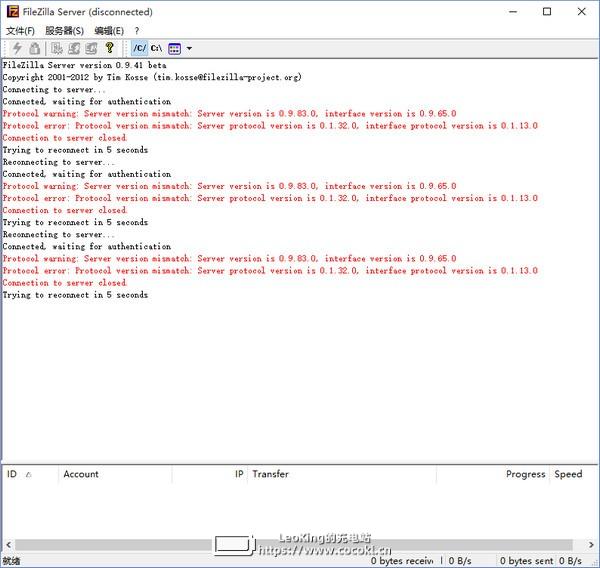Click the lightning bolt connect-to-server icon
This screenshot has width=600, height=568.
coord(17,48)
